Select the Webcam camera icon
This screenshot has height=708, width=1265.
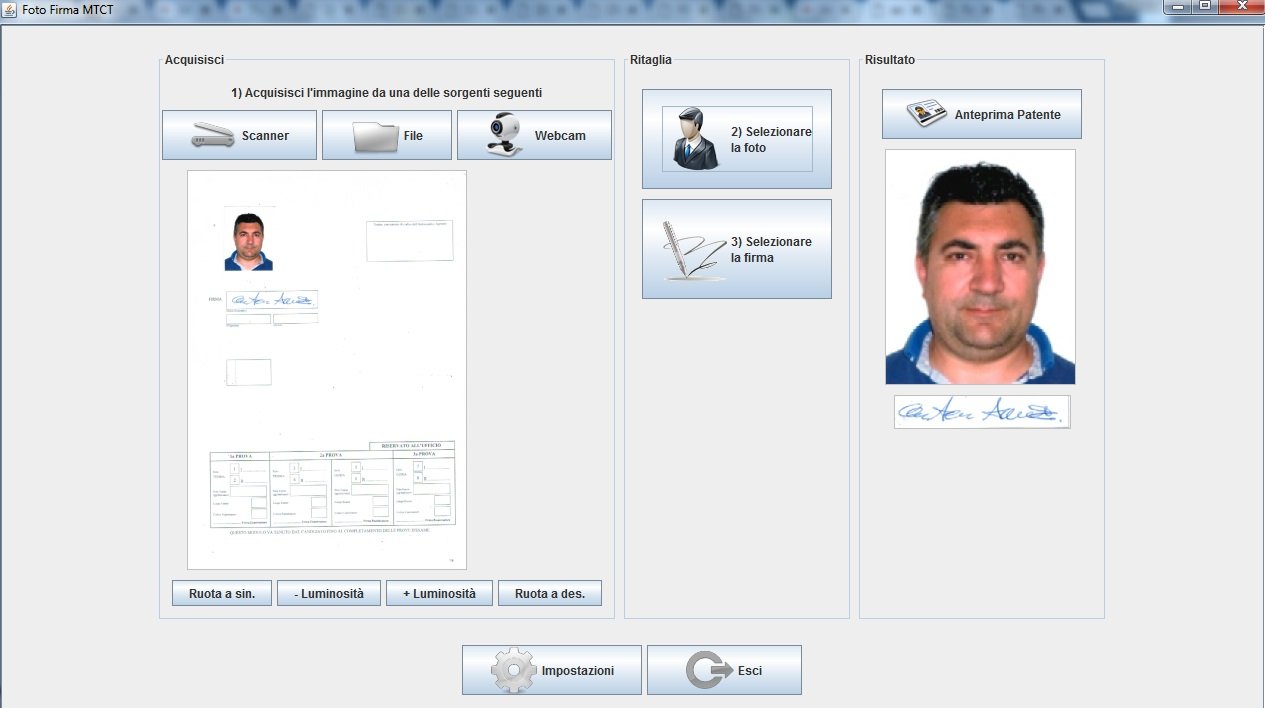pos(505,135)
